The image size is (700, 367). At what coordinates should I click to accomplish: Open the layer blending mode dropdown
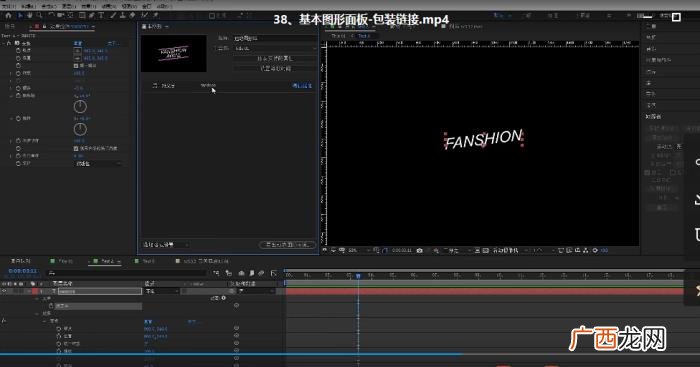pos(161,291)
